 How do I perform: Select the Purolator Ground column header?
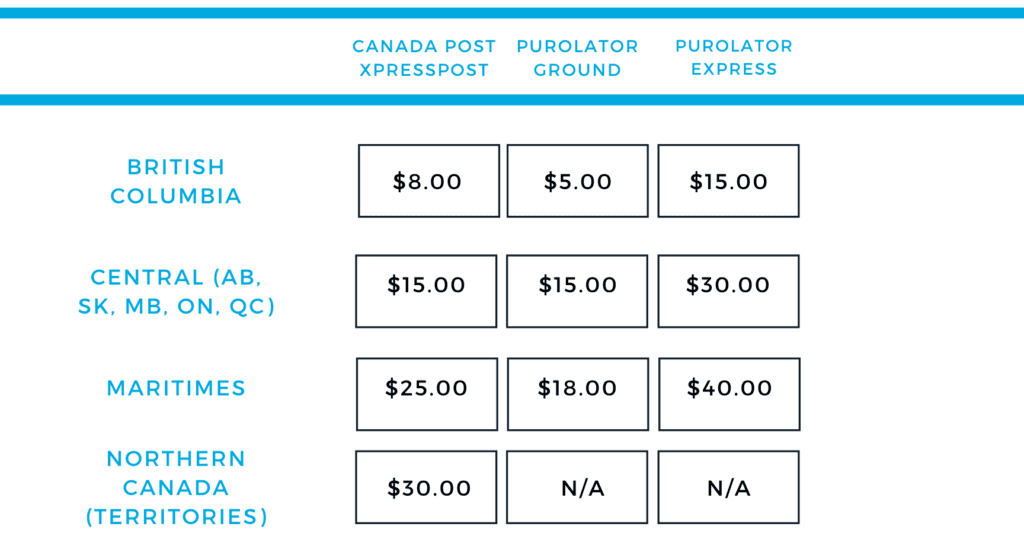pyautogui.click(x=577, y=58)
